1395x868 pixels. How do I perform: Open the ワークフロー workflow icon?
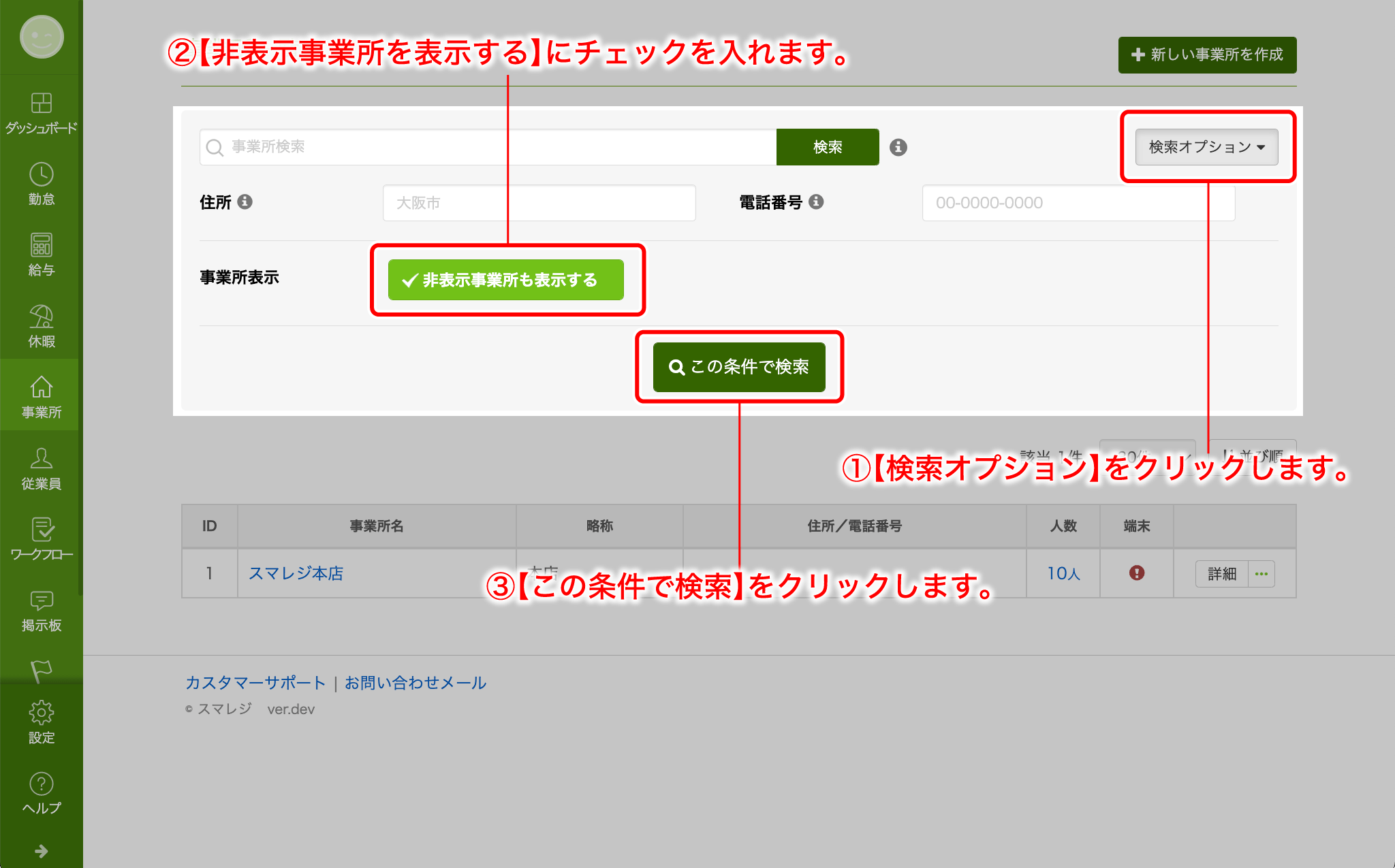(42, 529)
